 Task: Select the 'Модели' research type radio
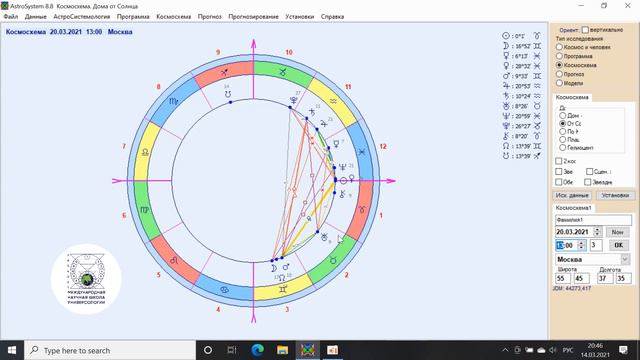coord(559,83)
